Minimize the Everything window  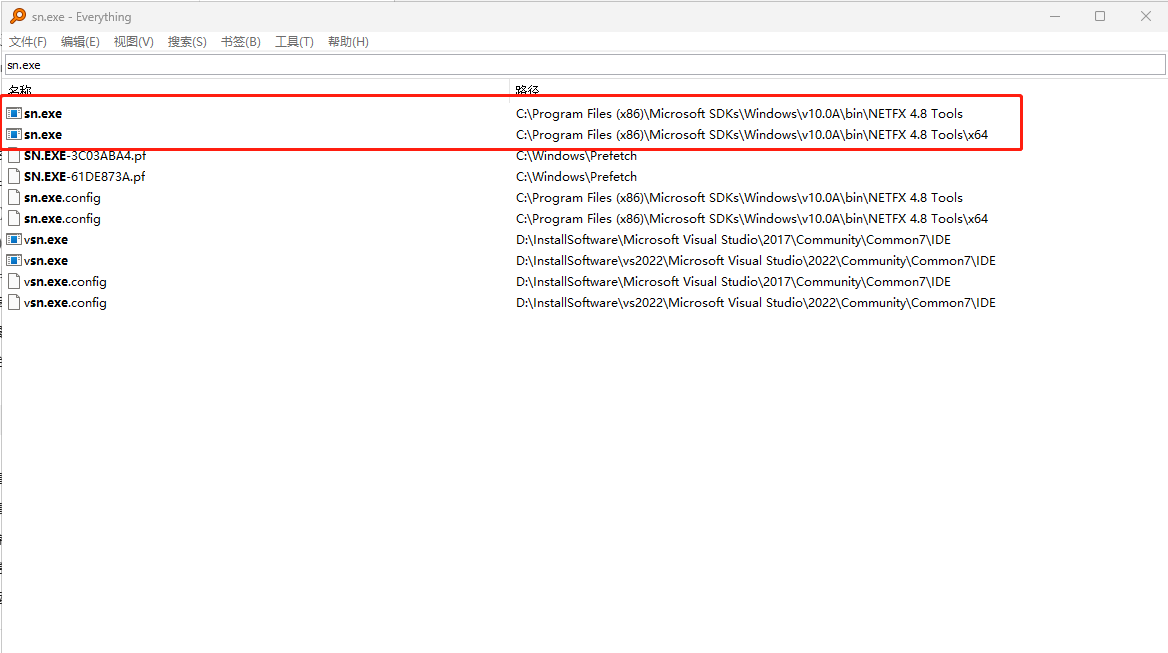[x=1055, y=16]
